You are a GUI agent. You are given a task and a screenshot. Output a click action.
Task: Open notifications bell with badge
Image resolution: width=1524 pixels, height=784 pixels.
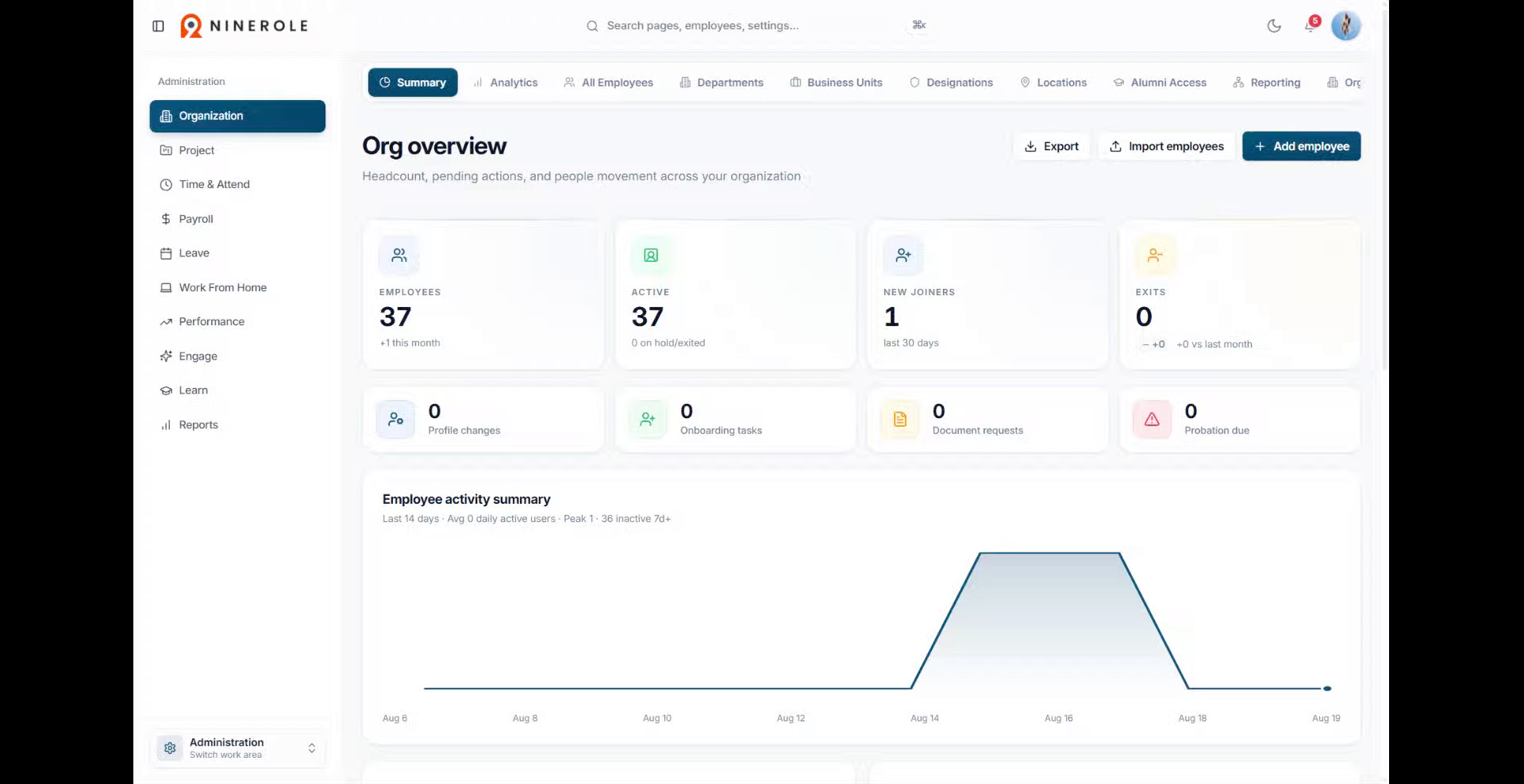point(1310,25)
